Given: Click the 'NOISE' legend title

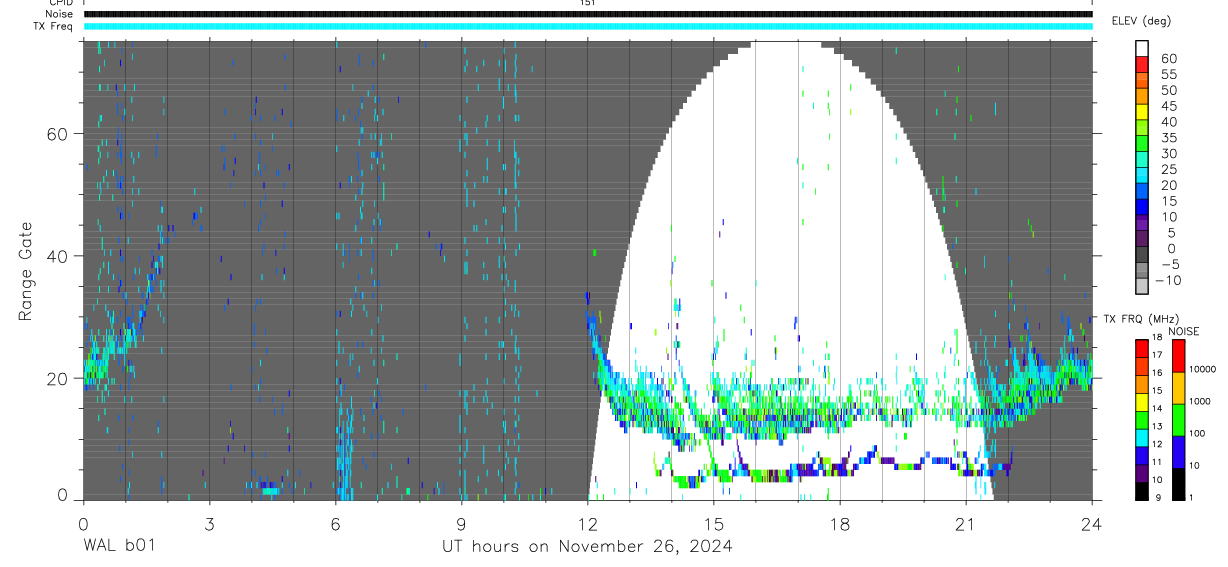Looking at the screenshot, I should (x=1184, y=332).
